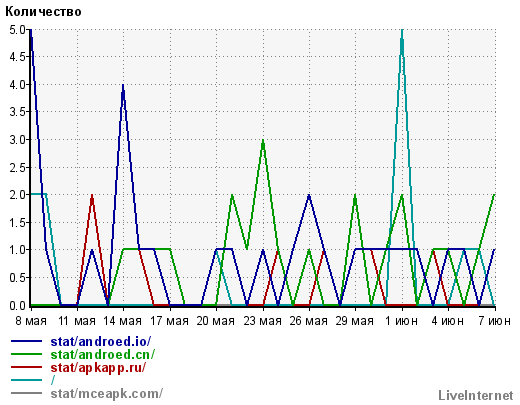The height and width of the screenshot is (405, 520).
Task: Click the 5.0 y-axis label
Action: click(x=17, y=30)
